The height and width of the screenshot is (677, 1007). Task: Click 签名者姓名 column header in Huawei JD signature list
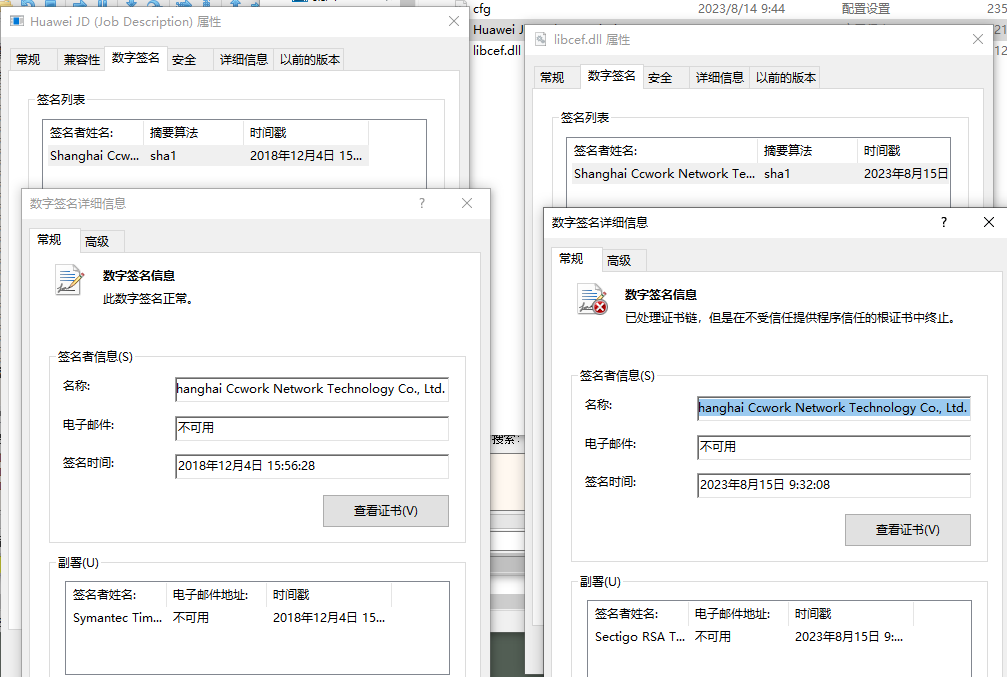tap(94, 133)
